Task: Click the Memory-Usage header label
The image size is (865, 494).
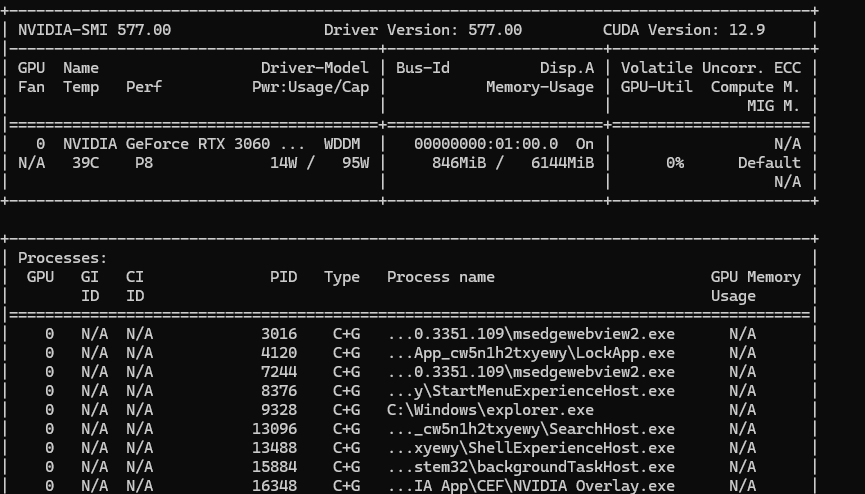Action: [x=540, y=87]
